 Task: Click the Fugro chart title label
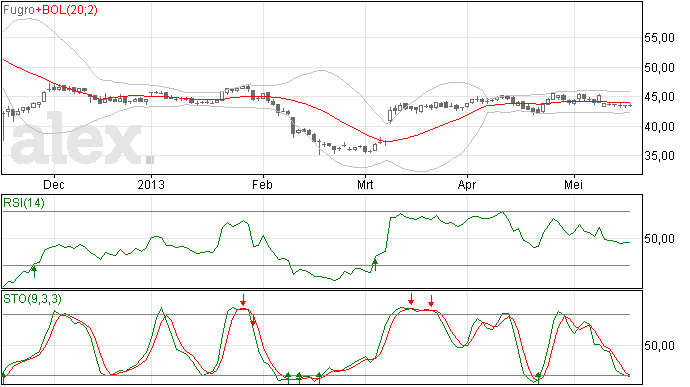click(x=19, y=10)
